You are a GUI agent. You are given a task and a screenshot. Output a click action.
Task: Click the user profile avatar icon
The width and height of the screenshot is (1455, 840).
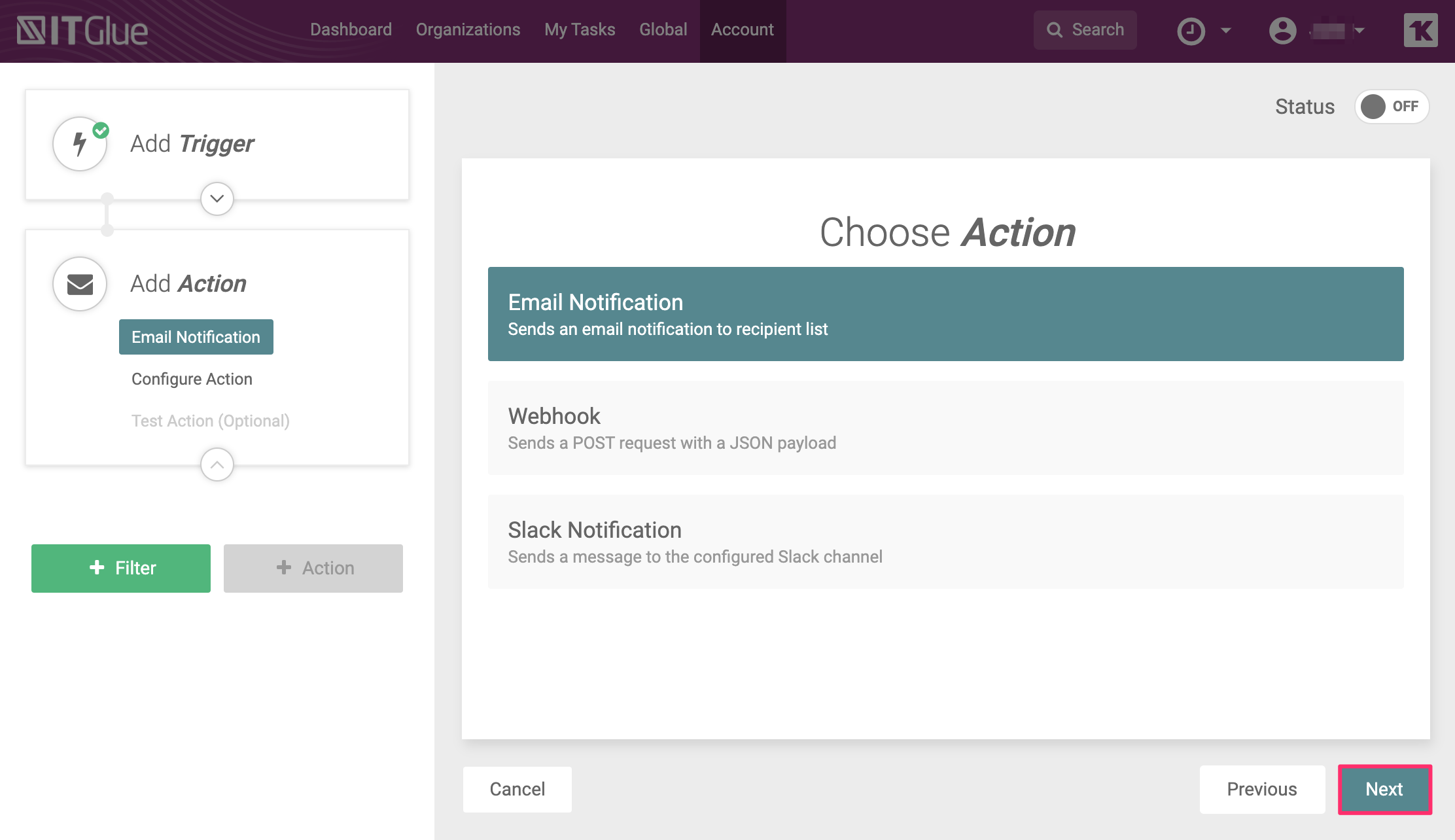(1282, 31)
